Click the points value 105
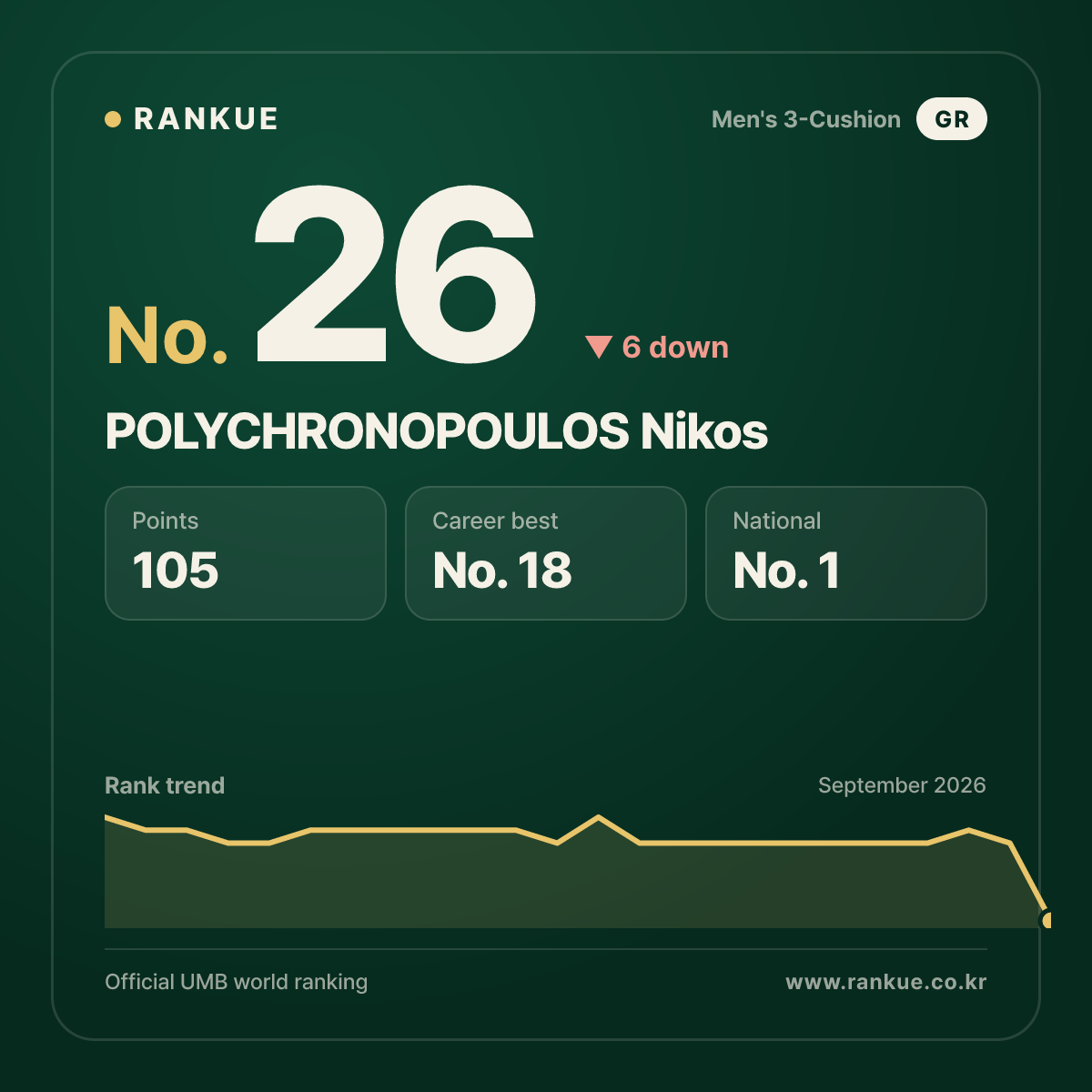 click(x=176, y=571)
